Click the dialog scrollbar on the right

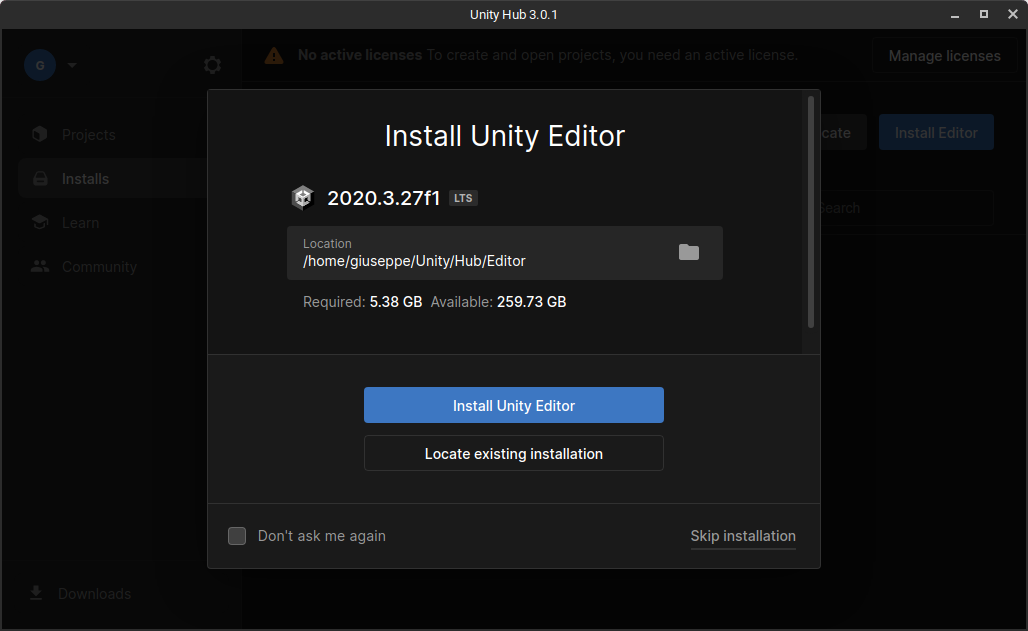click(809, 200)
